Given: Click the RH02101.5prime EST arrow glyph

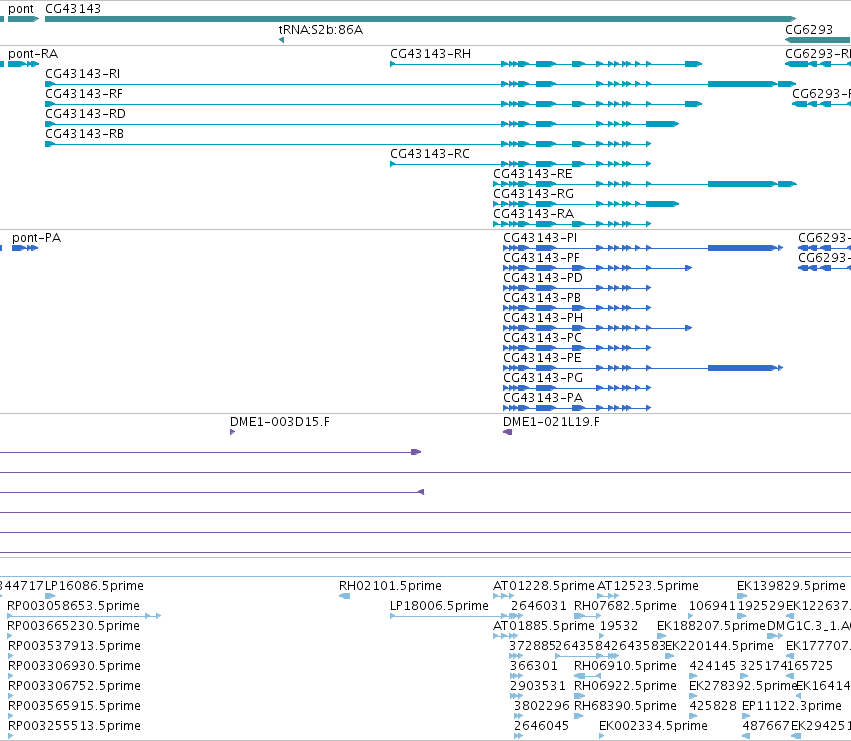Looking at the screenshot, I should 345,596.
